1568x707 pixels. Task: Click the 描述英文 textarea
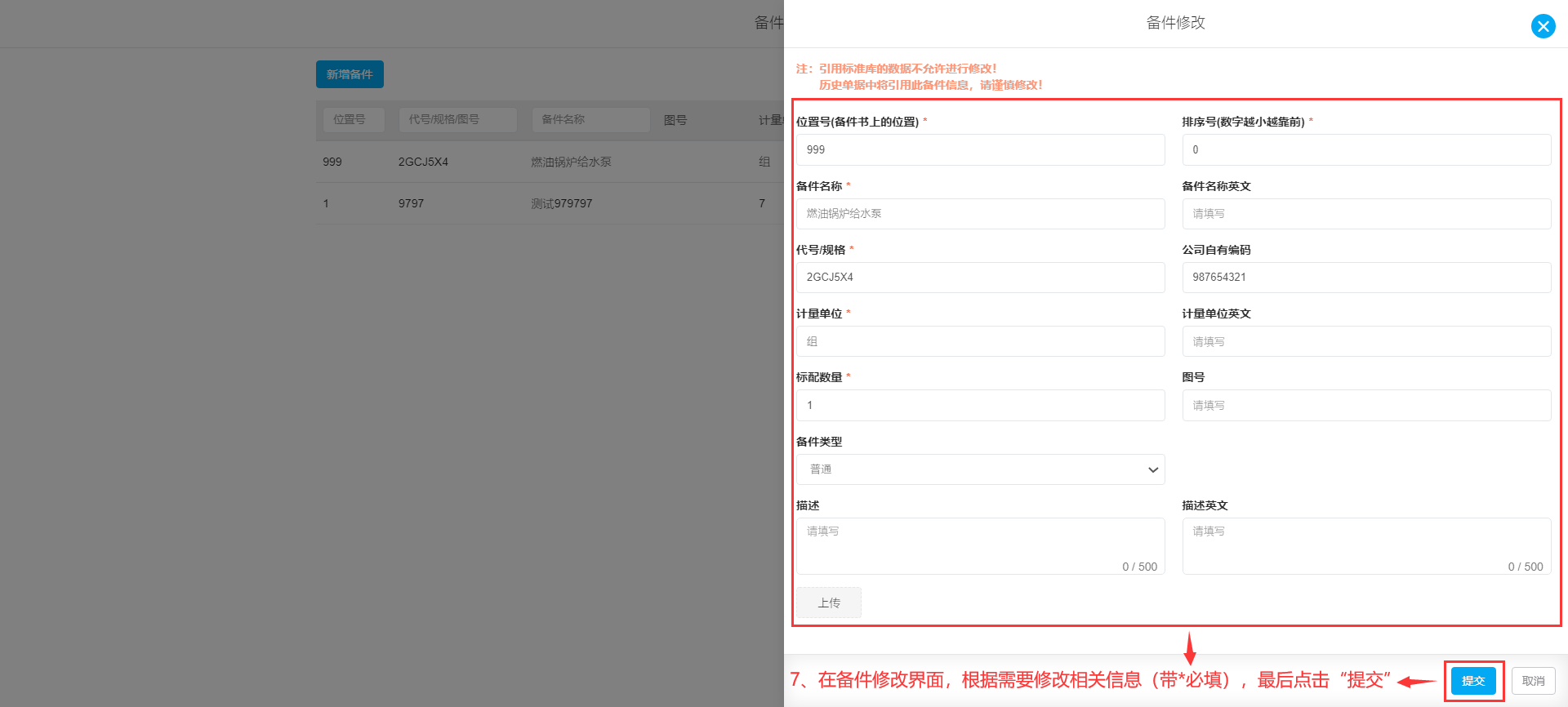pos(1366,545)
